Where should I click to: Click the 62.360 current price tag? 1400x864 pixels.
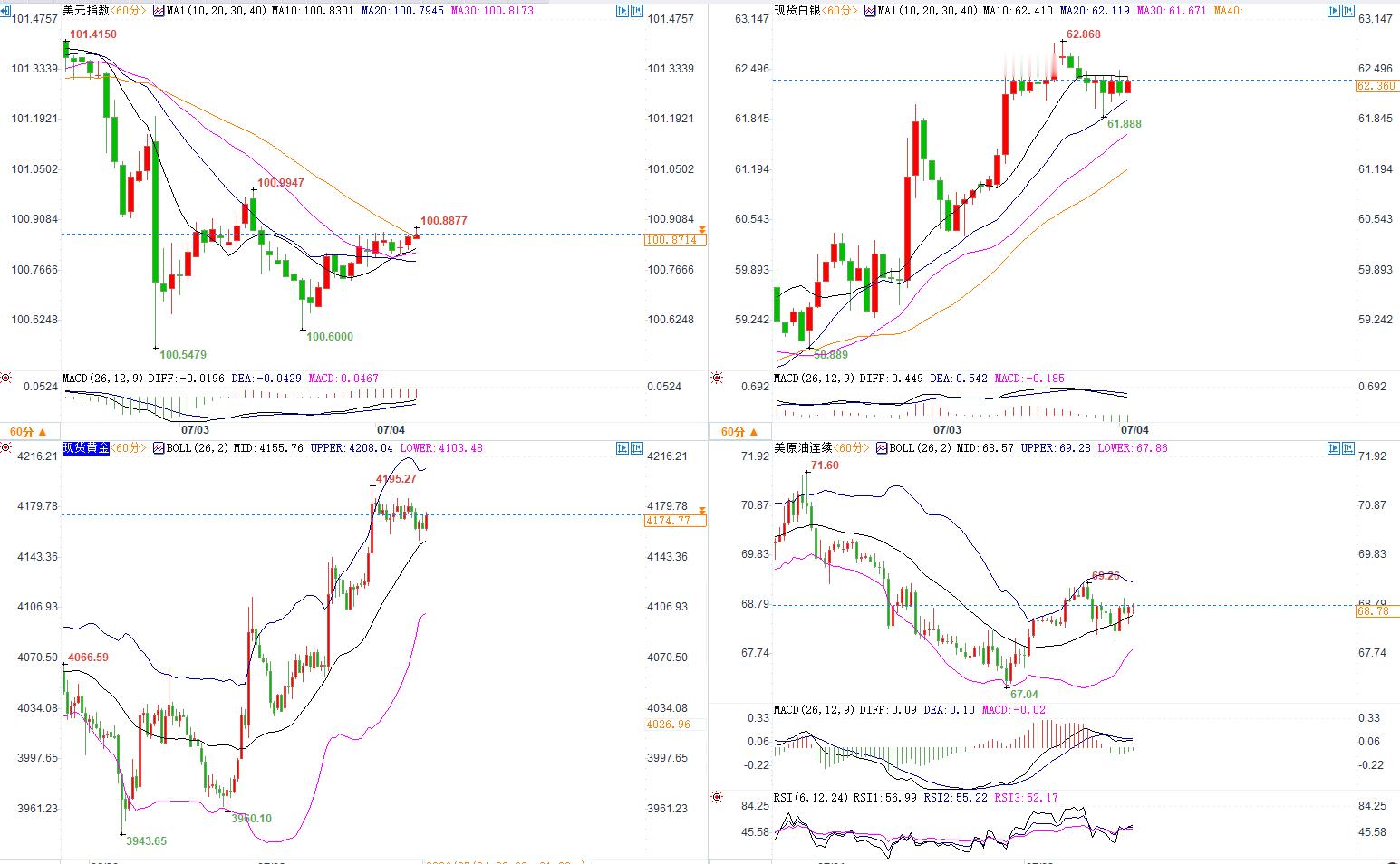coord(1376,86)
